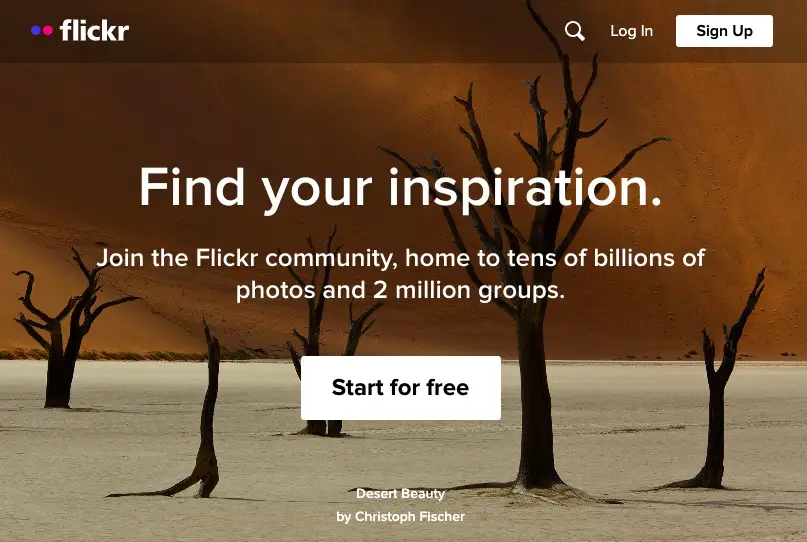Click the "photos and 2 million groups." text
807x542 pixels.
(x=400, y=290)
